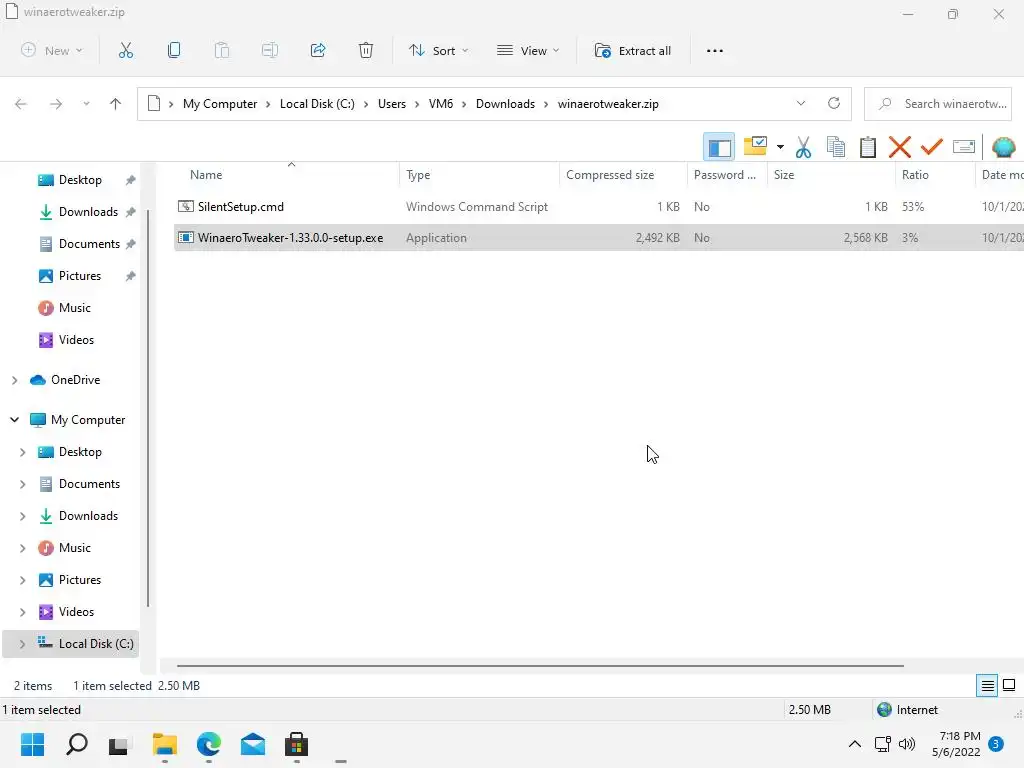
Task: Expand Pictures under My Computer
Action: [22, 580]
